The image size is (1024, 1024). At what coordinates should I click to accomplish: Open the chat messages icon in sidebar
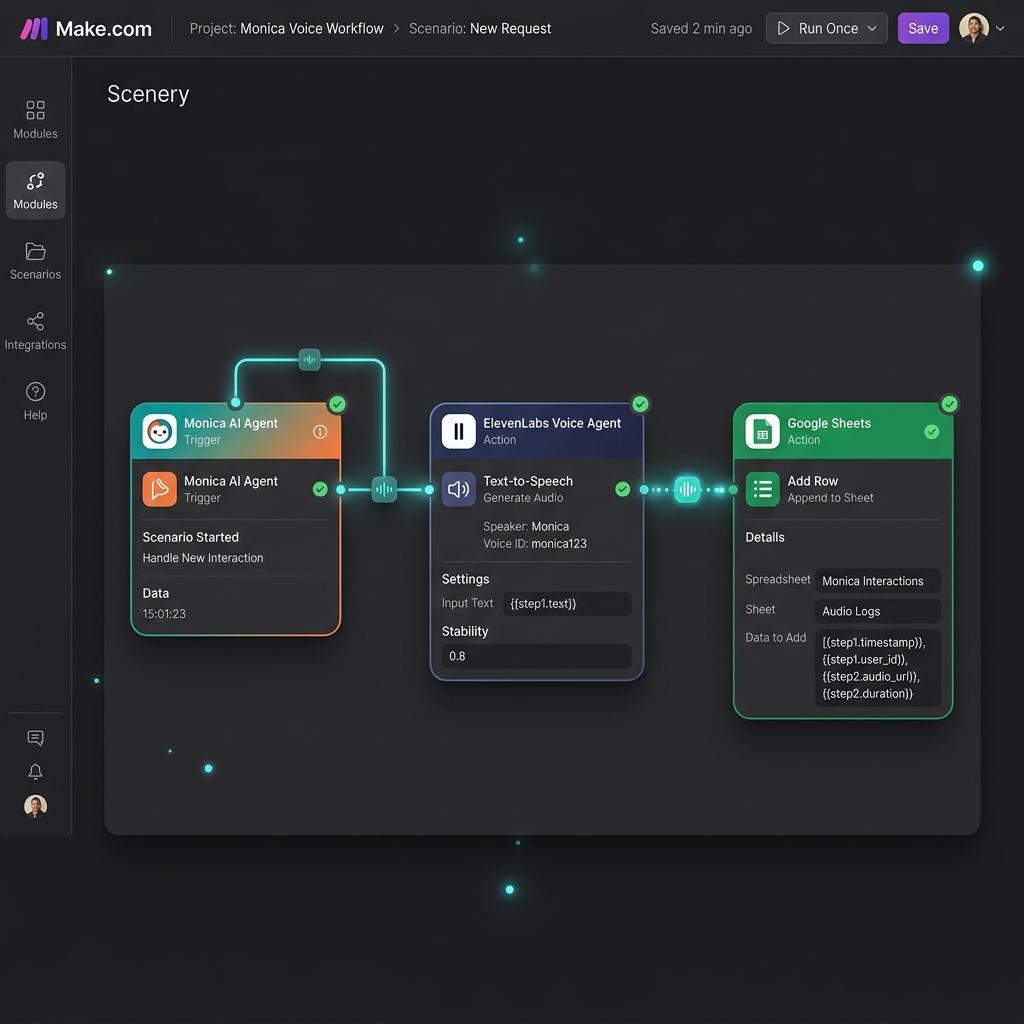[x=35, y=737]
